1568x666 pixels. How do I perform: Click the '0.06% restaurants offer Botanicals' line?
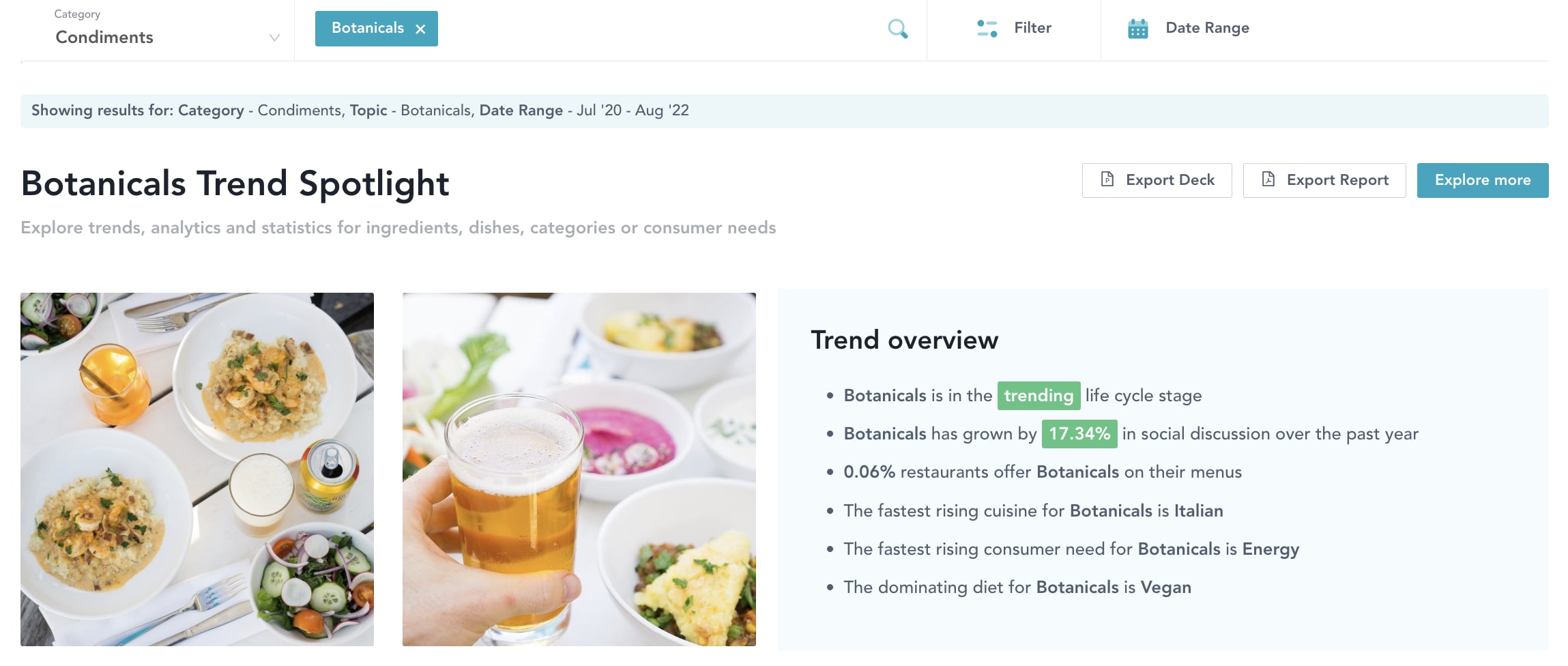(x=1042, y=472)
